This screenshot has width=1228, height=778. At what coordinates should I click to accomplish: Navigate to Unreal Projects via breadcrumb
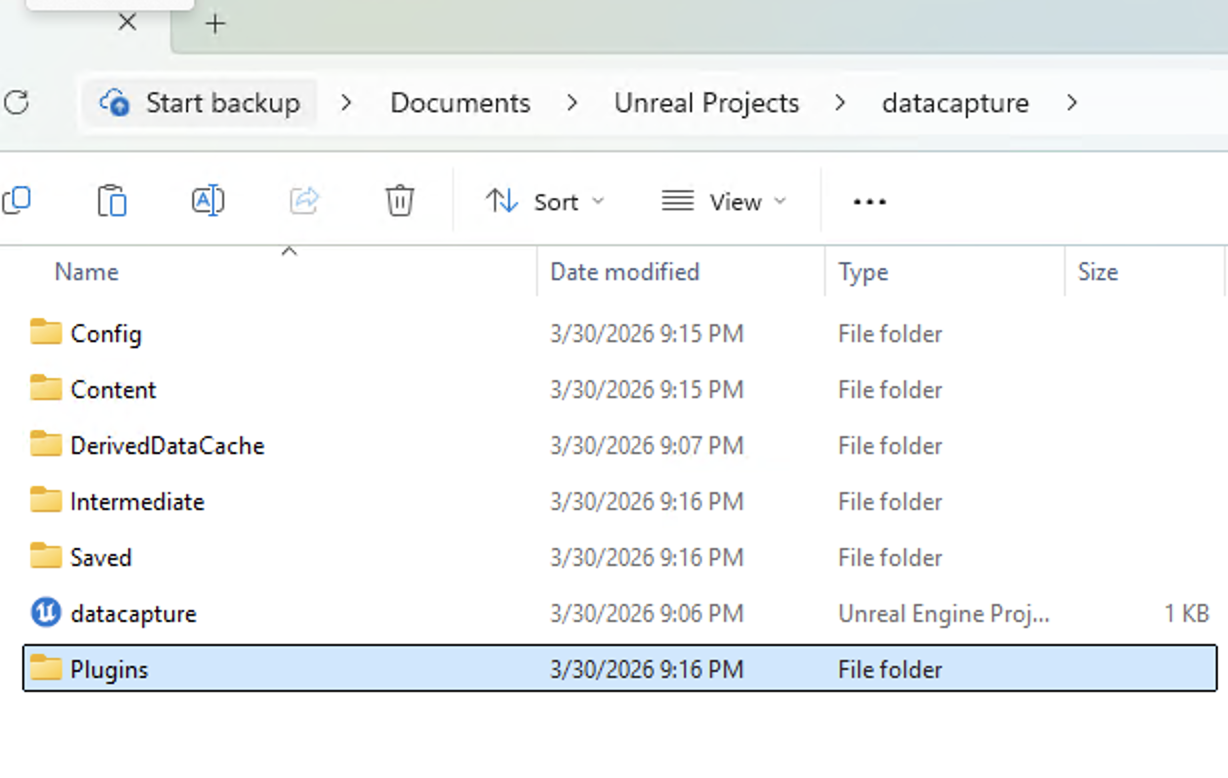pyautogui.click(x=706, y=102)
